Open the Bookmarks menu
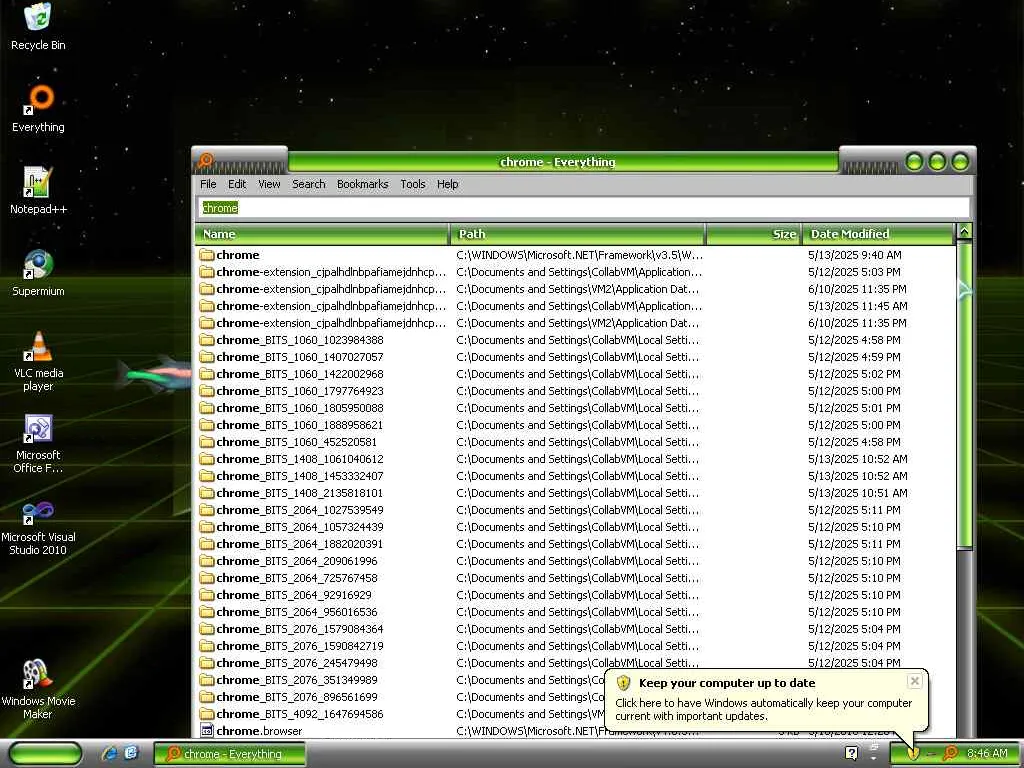The image size is (1024, 768). (x=362, y=184)
